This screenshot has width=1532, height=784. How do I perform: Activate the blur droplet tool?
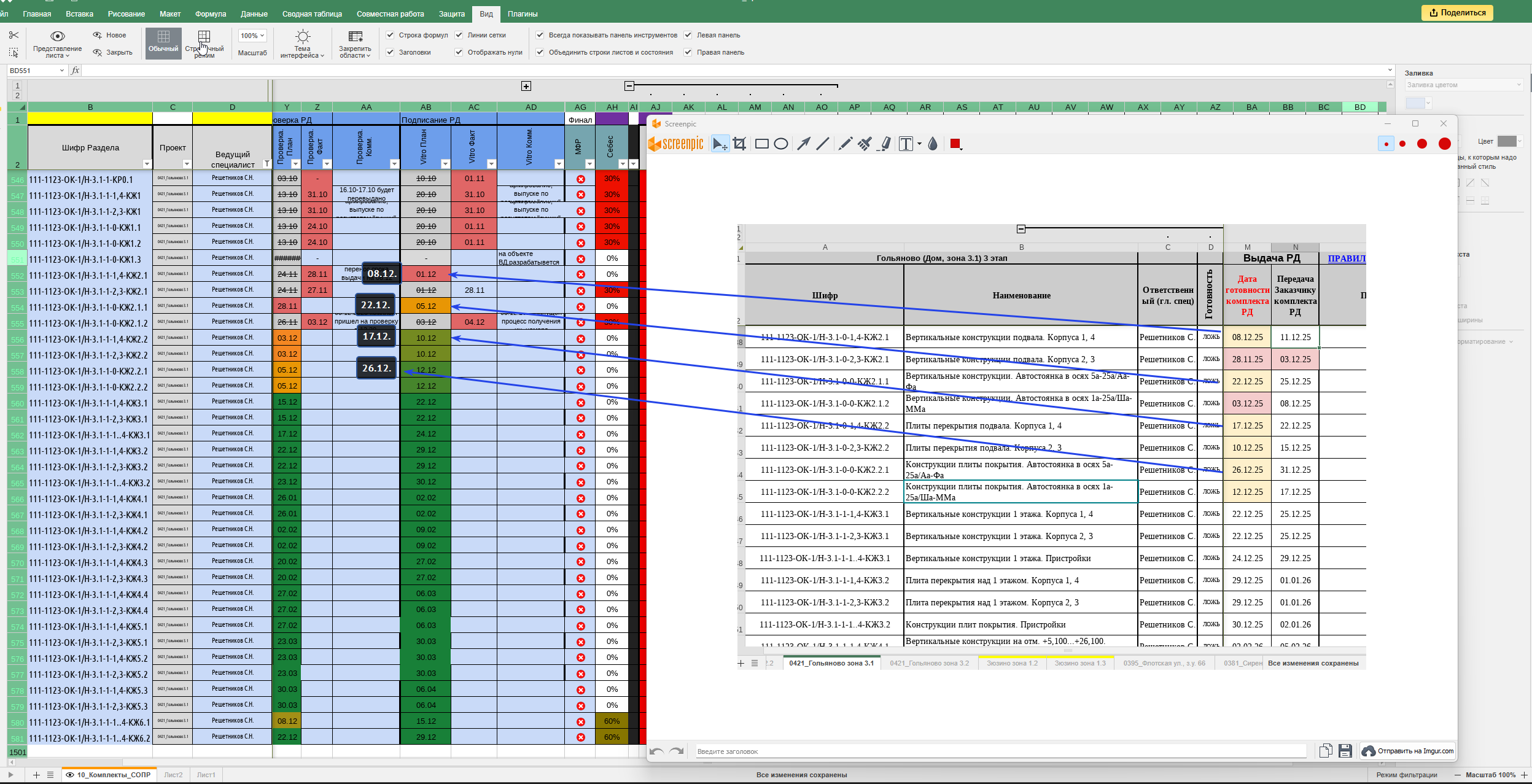(933, 144)
